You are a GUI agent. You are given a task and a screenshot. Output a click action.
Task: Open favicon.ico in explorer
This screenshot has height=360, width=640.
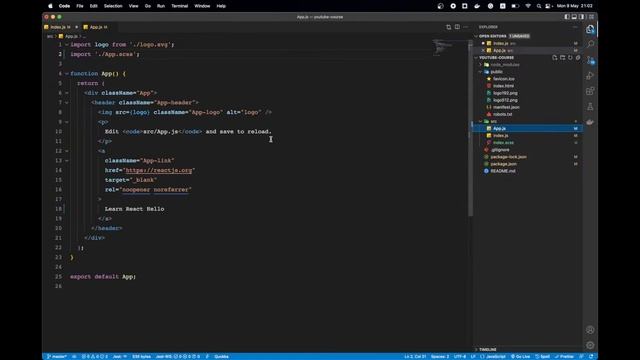[504, 79]
